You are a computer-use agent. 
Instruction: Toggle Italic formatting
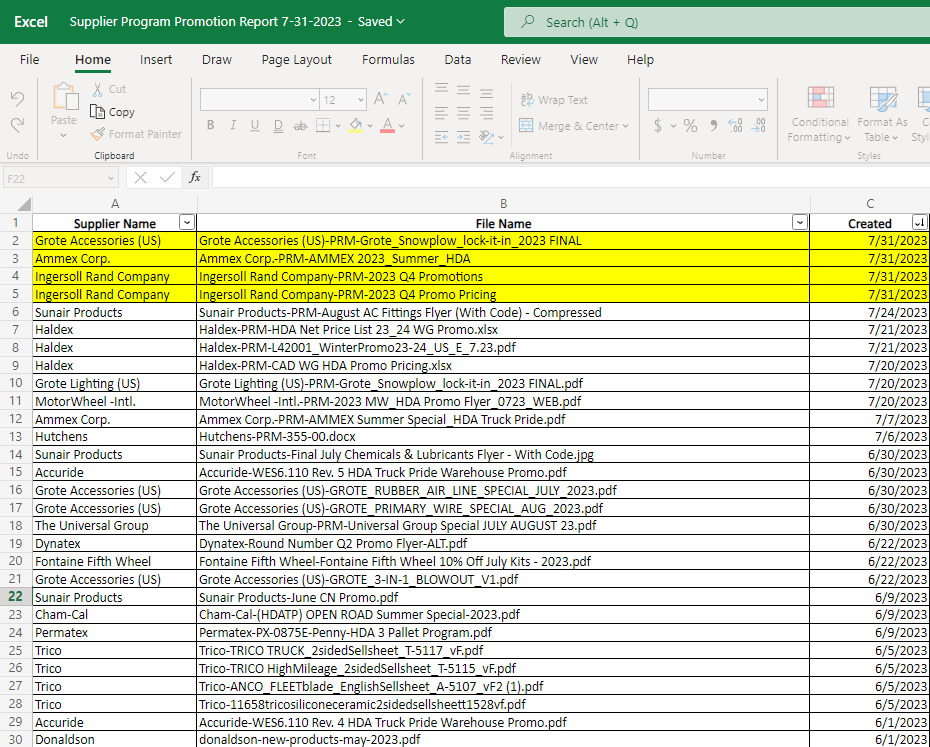tap(232, 126)
